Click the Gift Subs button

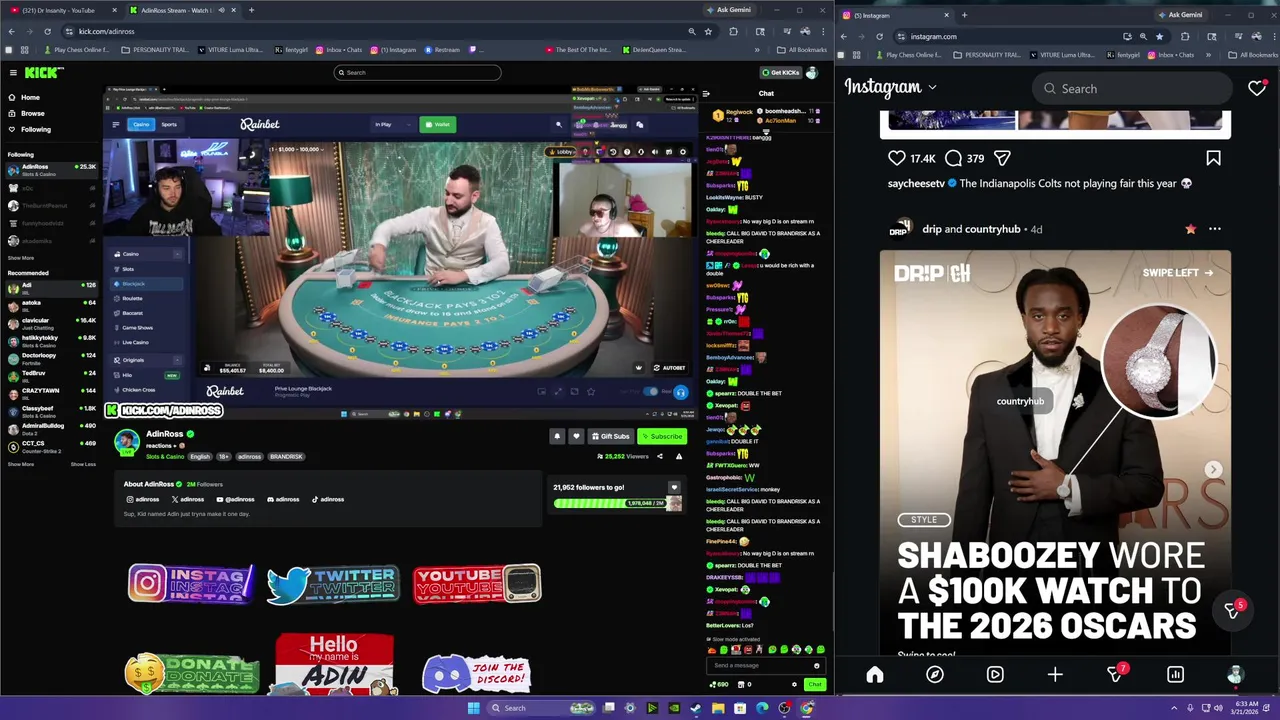coord(611,436)
